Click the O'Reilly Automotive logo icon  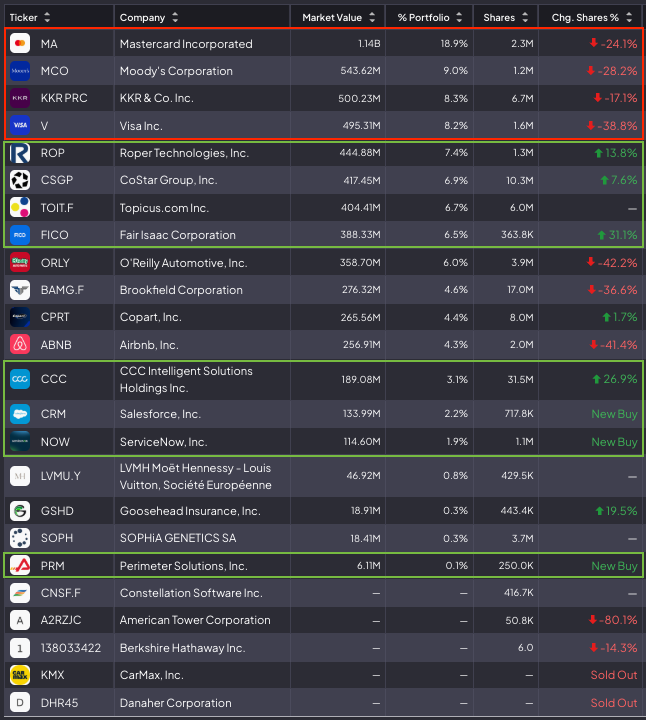[x=20, y=263]
